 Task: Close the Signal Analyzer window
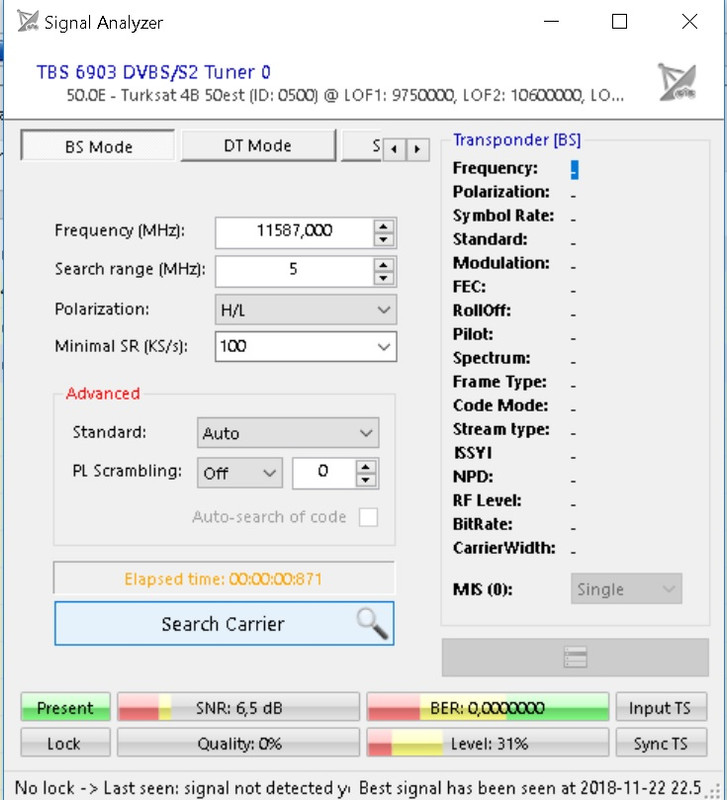click(x=689, y=21)
